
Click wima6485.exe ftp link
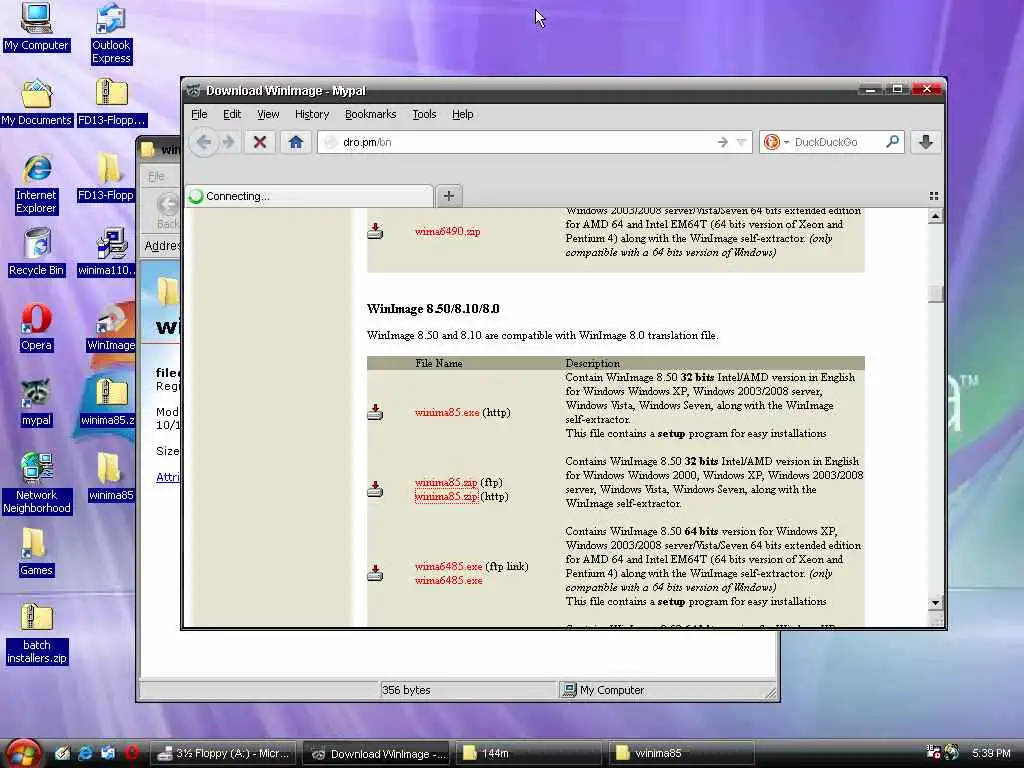click(x=449, y=566)
